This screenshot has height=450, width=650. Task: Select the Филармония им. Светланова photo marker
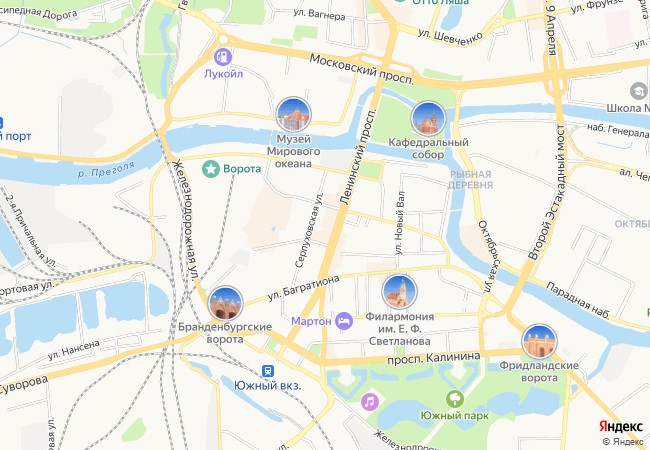(400, 292)
